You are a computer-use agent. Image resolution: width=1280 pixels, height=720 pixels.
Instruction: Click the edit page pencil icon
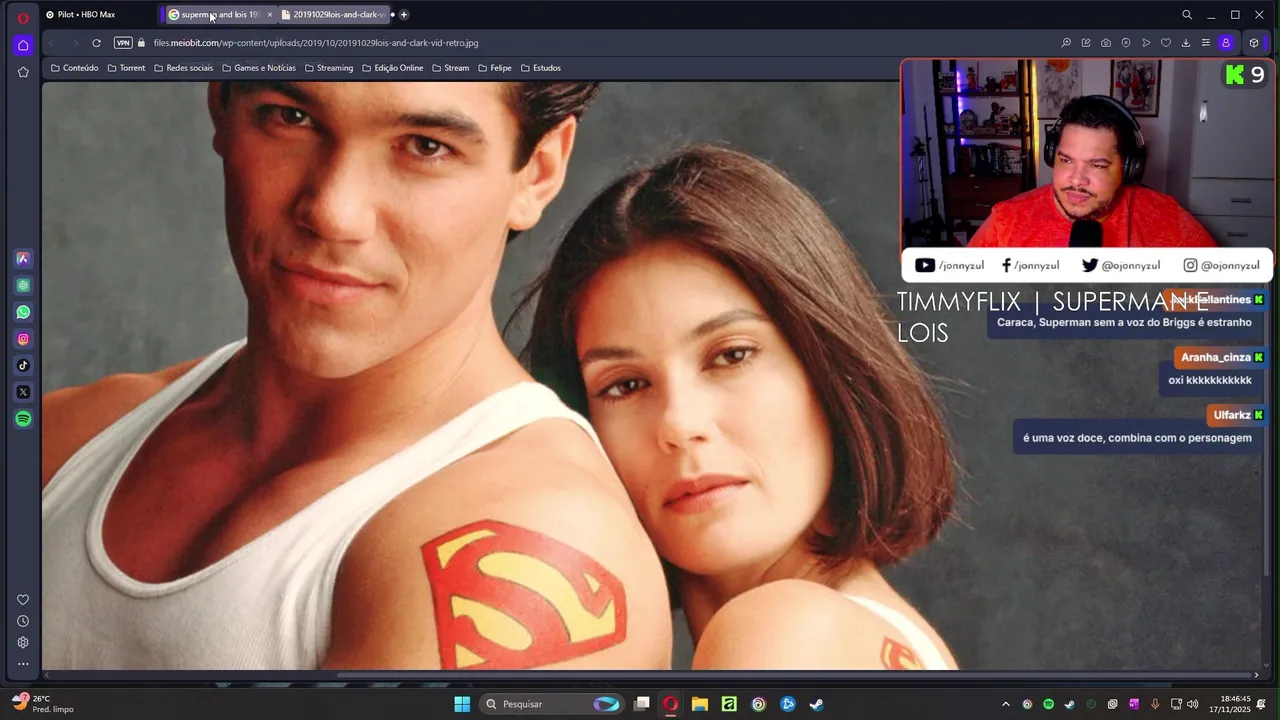pyautogui.click(x=1086, y=43)
